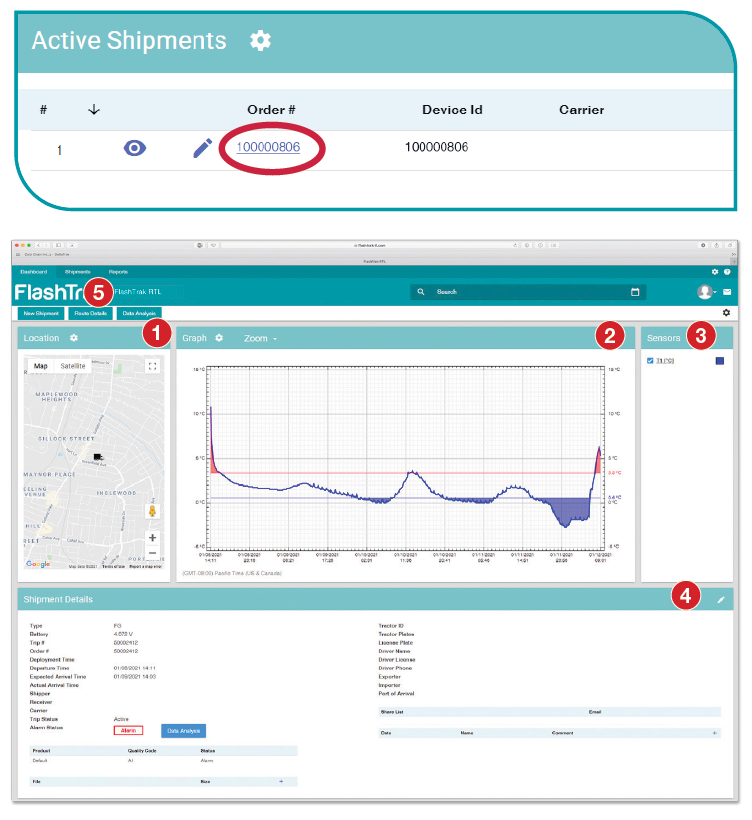
Task: Zoom out the map with minus
Action: point(152,553)
